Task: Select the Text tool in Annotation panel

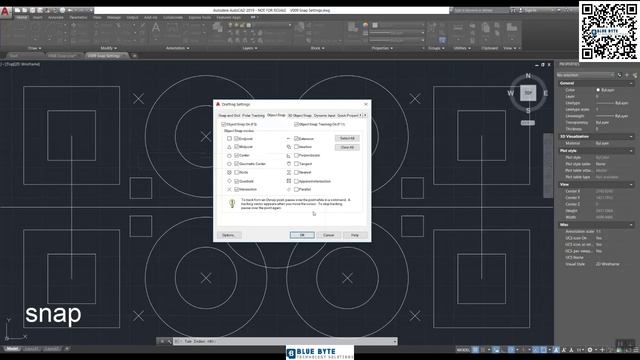Action: point(156,29)
